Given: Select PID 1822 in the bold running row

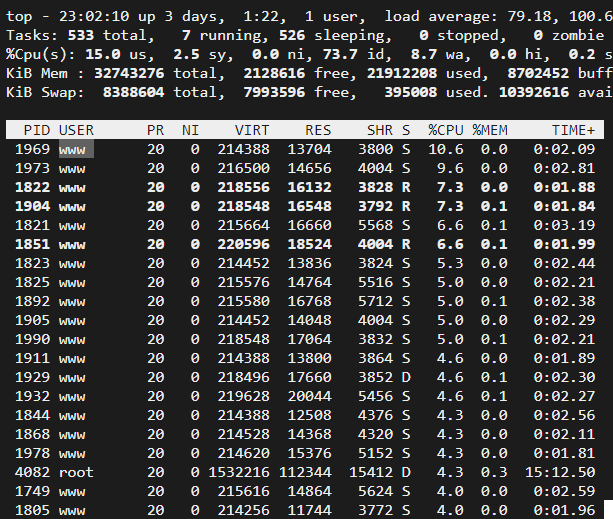Looking at the screenshot, I should pyautogui.click(x=32, y=187).
